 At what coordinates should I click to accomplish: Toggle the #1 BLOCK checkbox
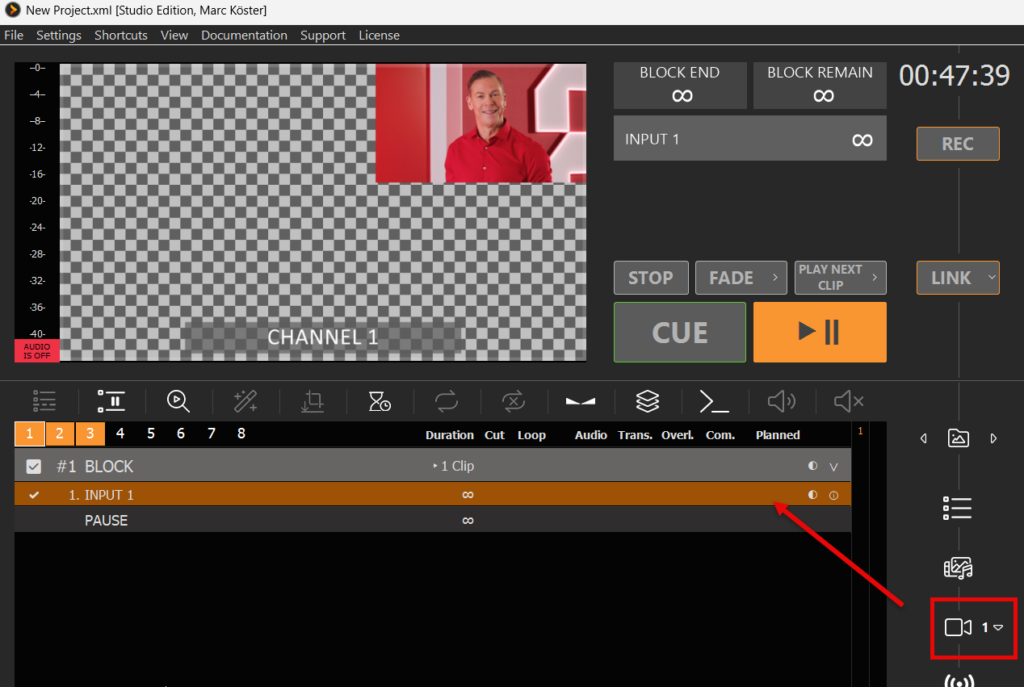(x=34, y=467)
